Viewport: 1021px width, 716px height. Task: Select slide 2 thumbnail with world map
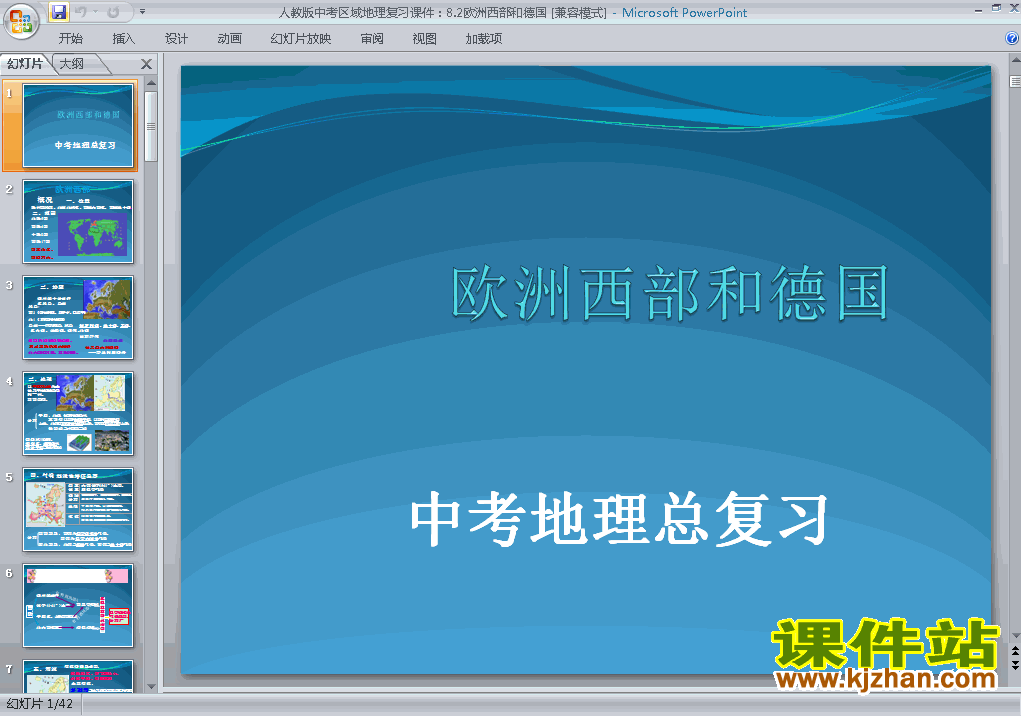pyautogui.click(x=78, y=221)
